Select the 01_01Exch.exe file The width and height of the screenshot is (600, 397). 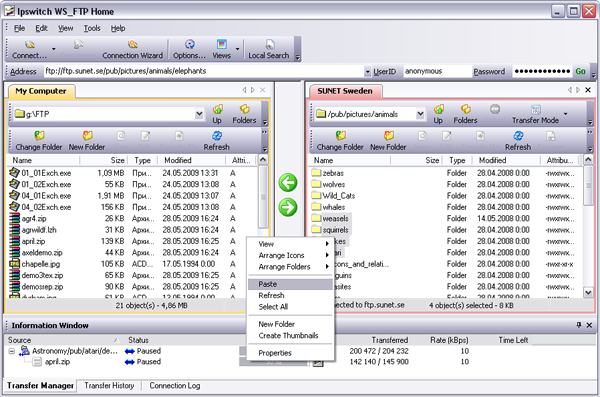[x=46, y=173]
